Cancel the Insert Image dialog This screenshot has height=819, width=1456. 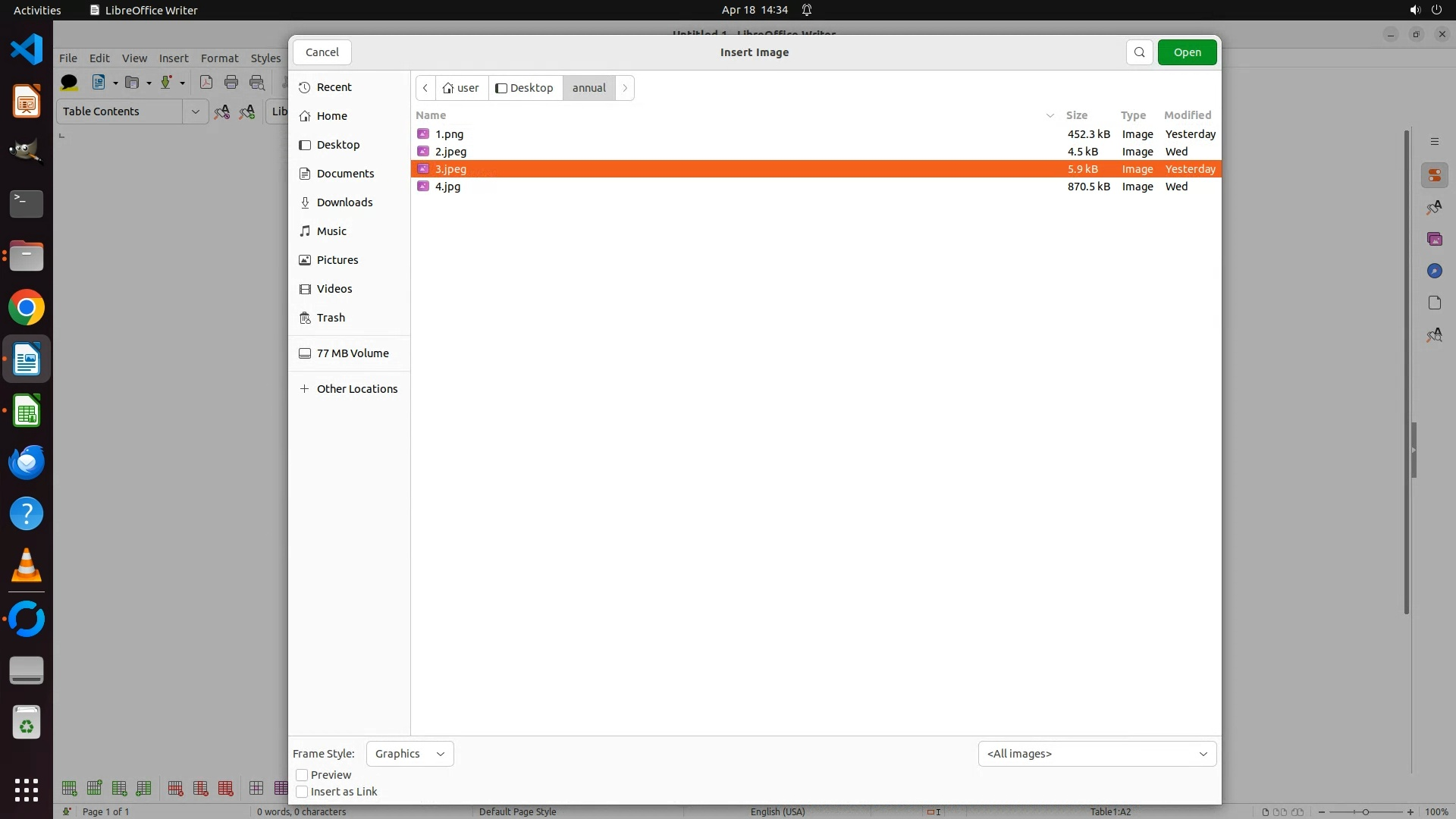coord(322,52)
